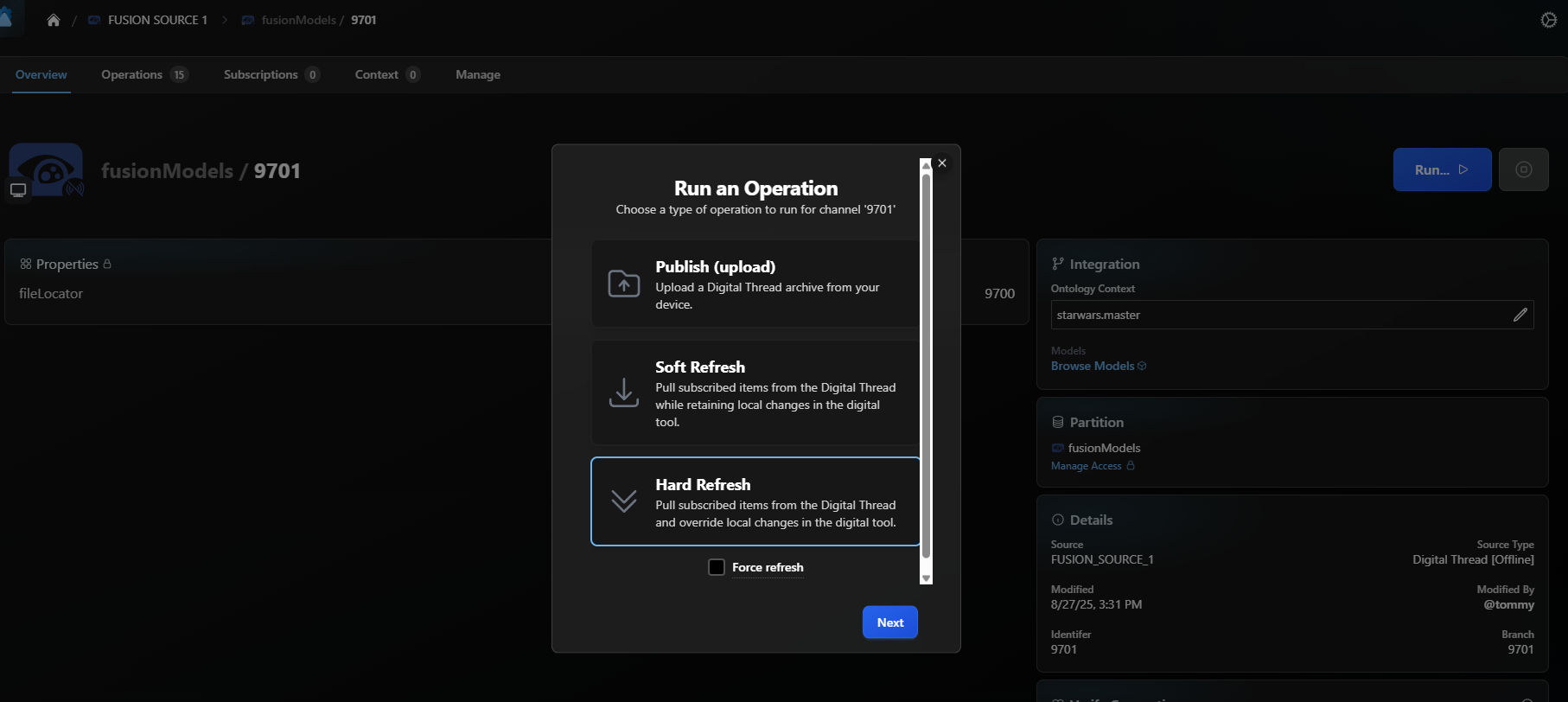Follow the Browse Models link
1568x702 pixels.
tap(1093, 366)
